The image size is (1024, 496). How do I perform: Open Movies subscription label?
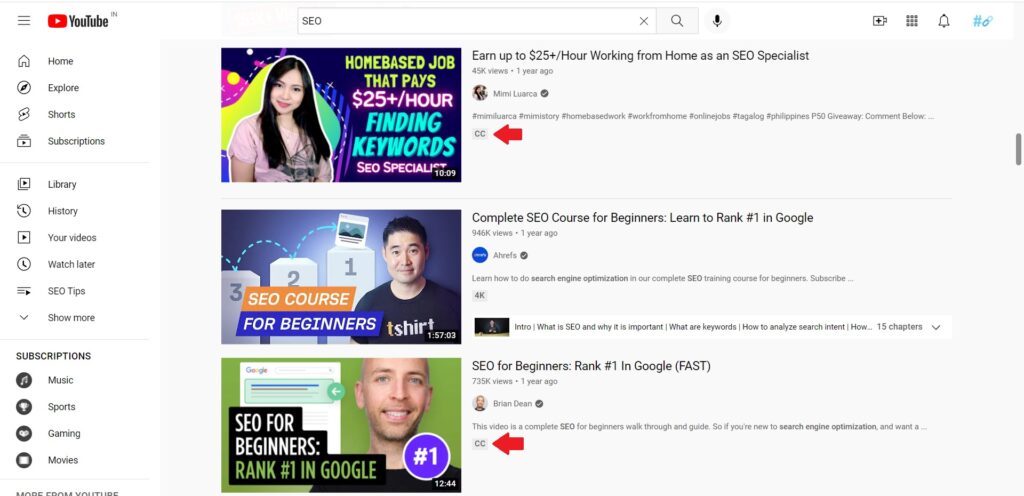[x=63, y=460]
